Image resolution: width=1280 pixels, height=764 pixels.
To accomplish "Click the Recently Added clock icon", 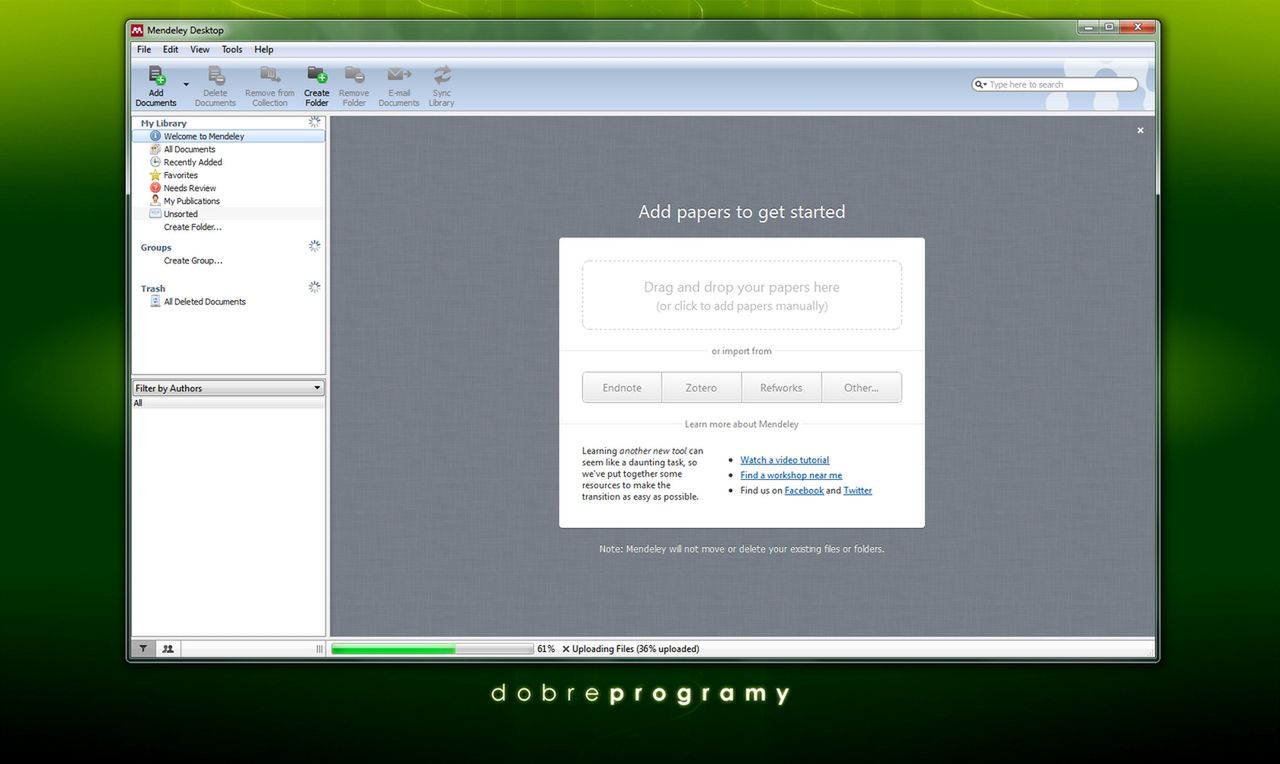I will [155, 162].
